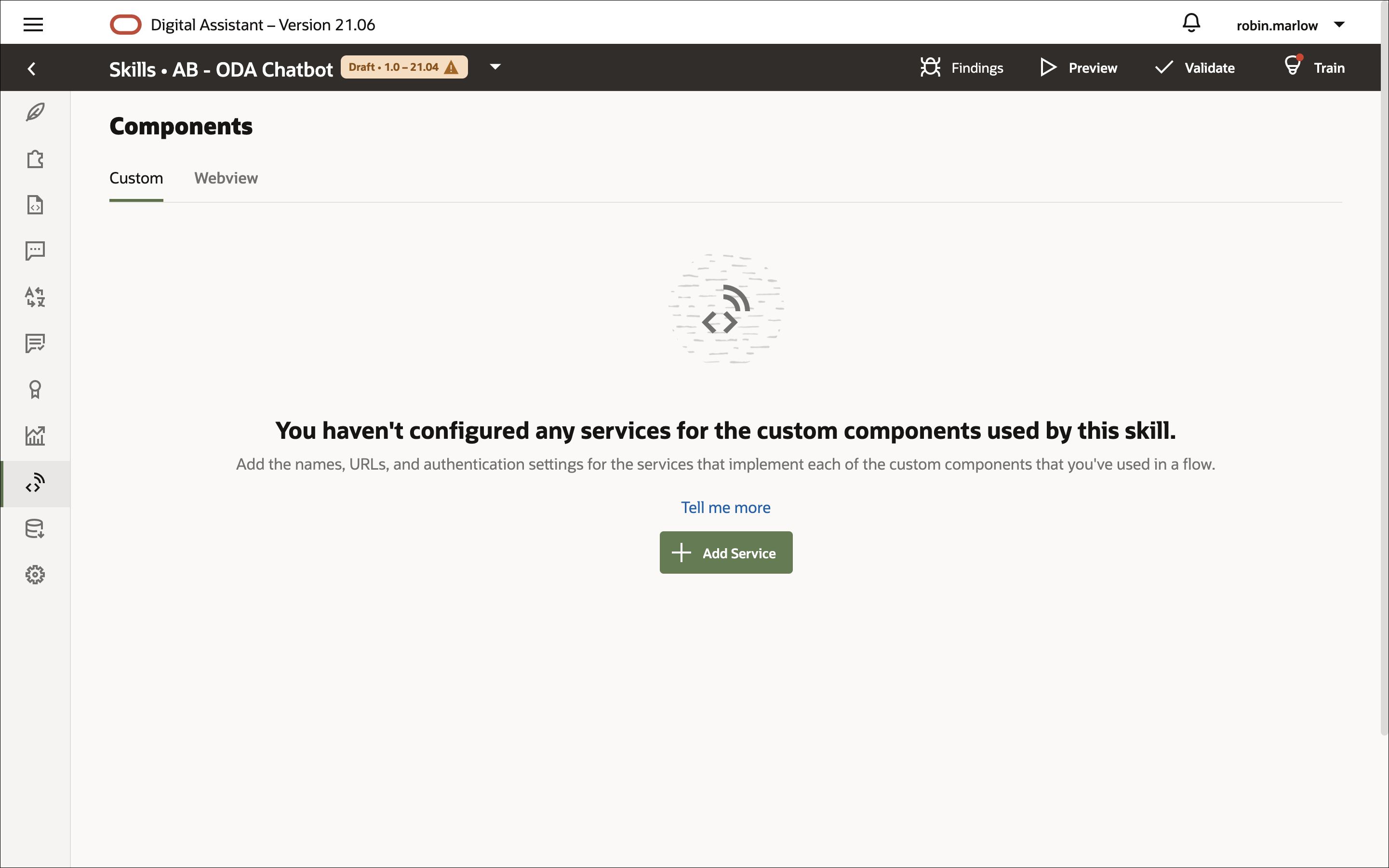Stay on the Custom components tab

click(135, 178)
